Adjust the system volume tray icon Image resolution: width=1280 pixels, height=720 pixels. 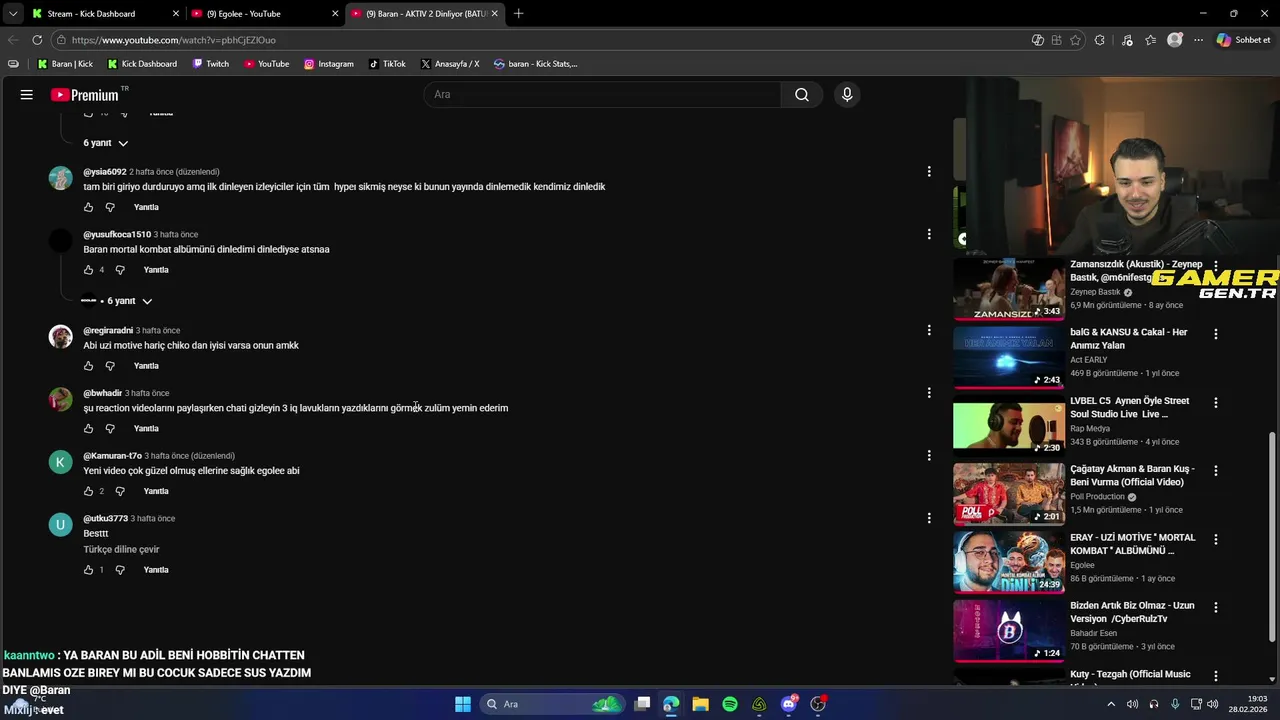point(1212,704)
